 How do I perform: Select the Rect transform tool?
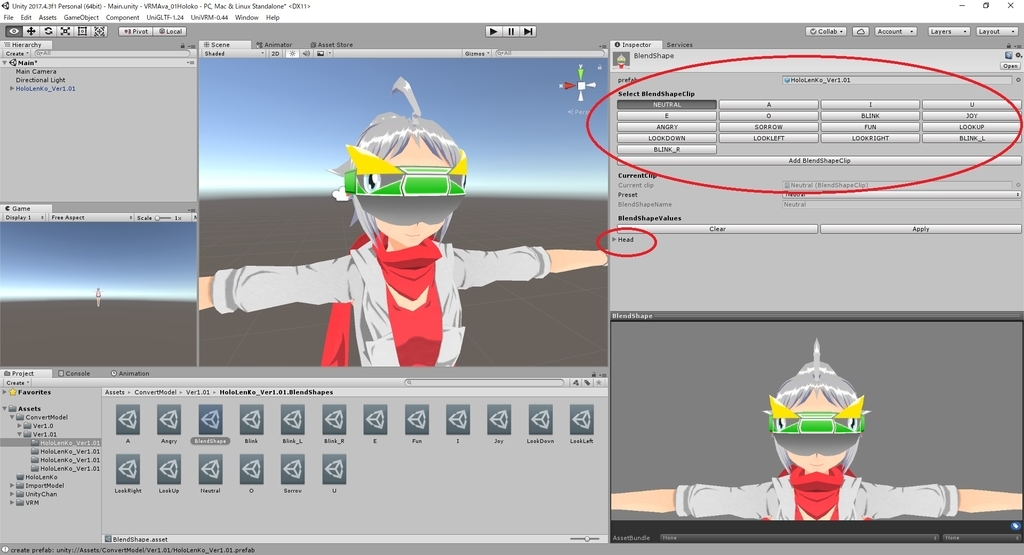[82, 31]
